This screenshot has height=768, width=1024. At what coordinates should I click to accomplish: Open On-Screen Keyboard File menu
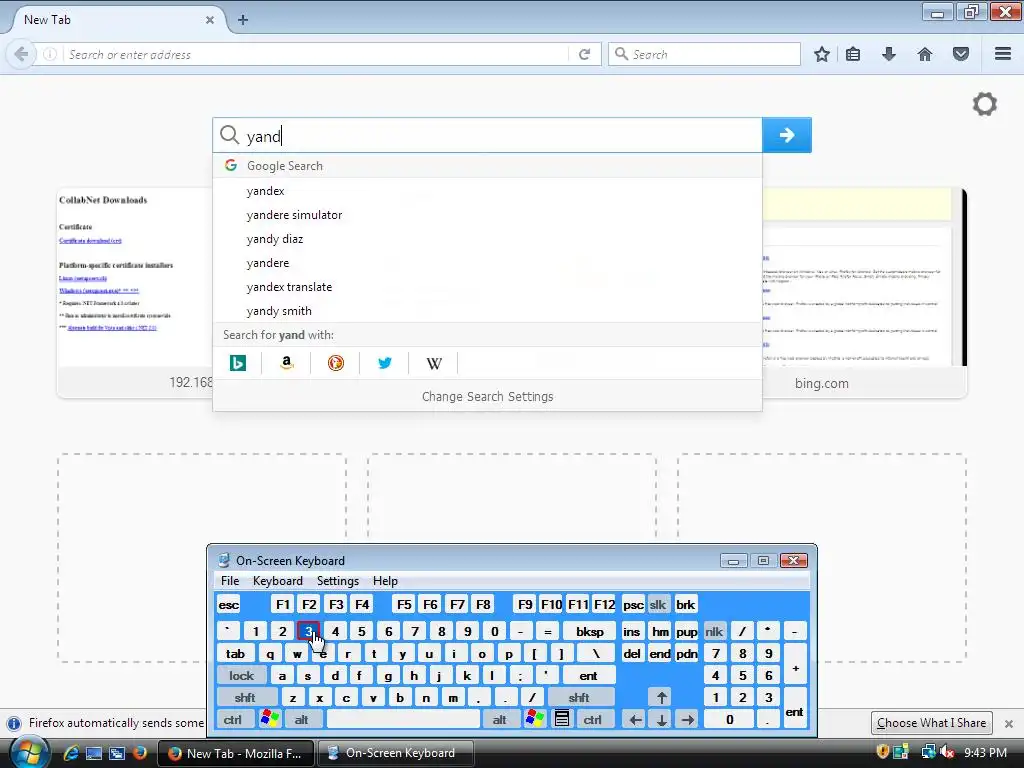(x=230, y=581)
